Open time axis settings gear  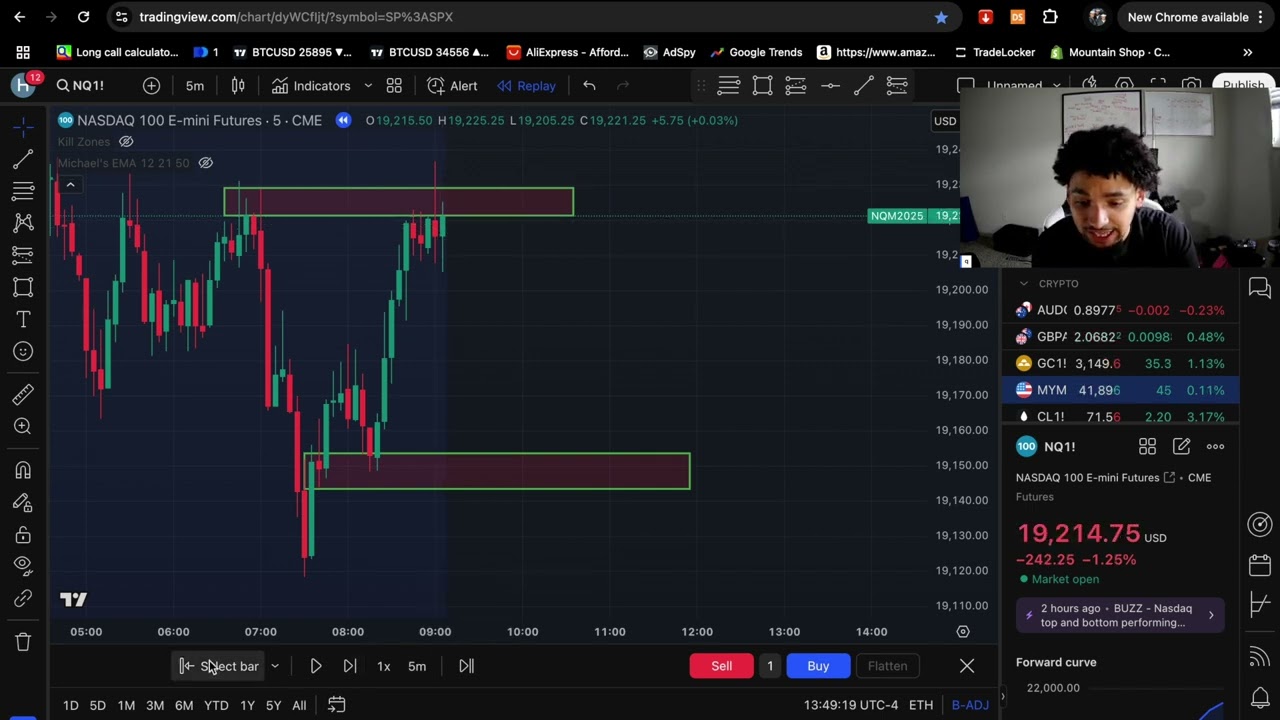pos(963,632)
